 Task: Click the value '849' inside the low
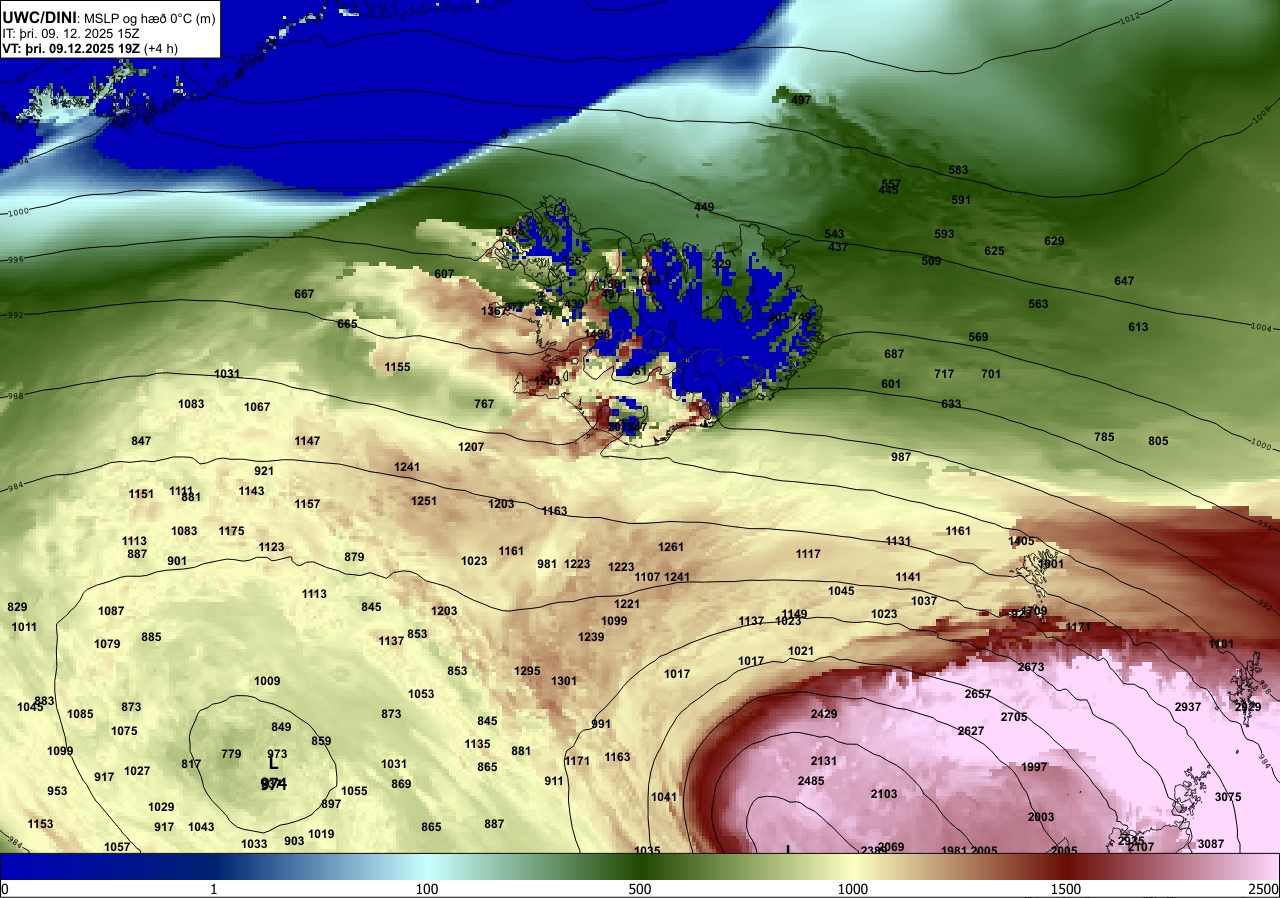(x=281, y=727)
